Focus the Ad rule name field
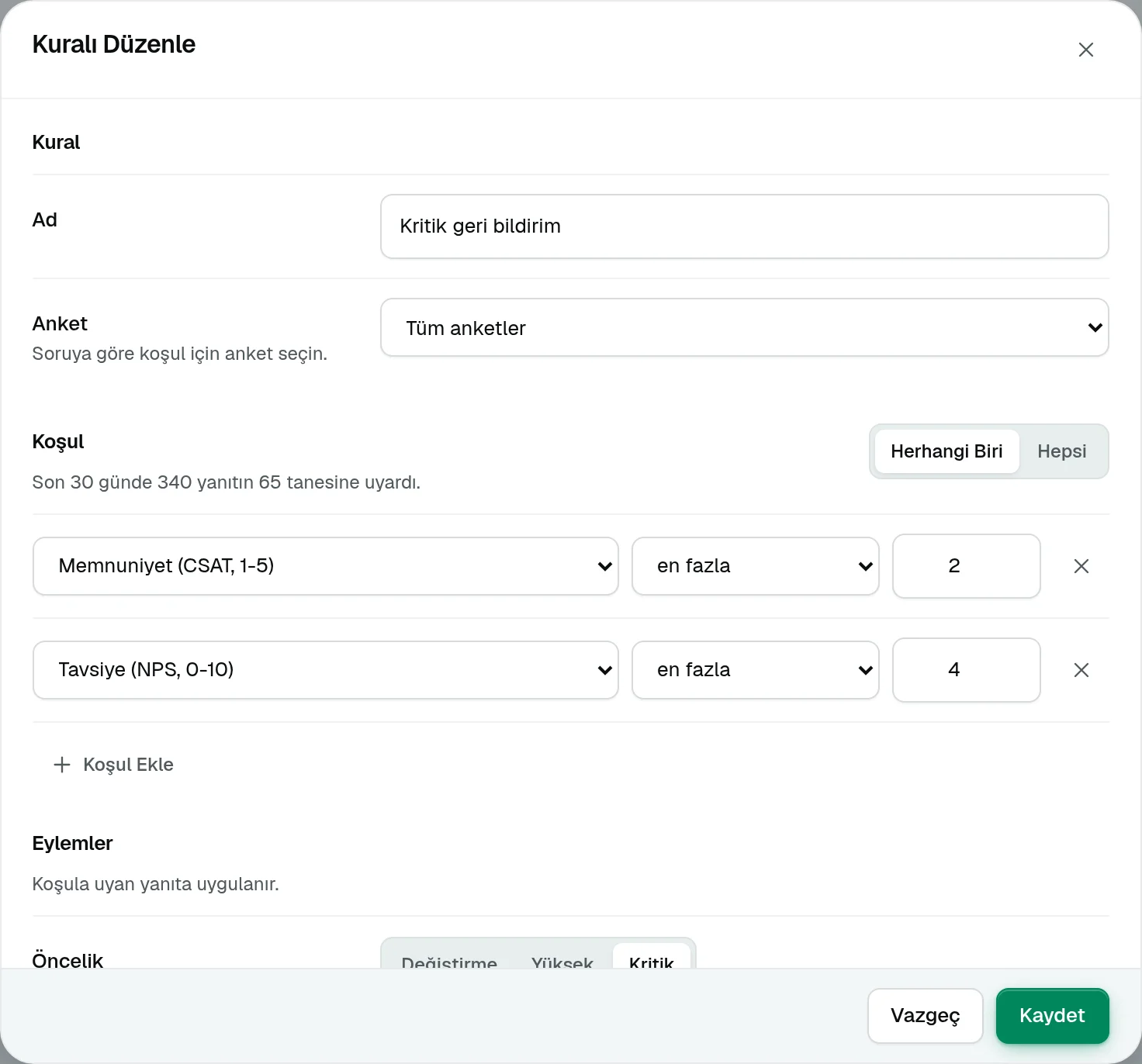Image resolution: width=1142 pixels, height=1064 pixels. click(744, 226)
